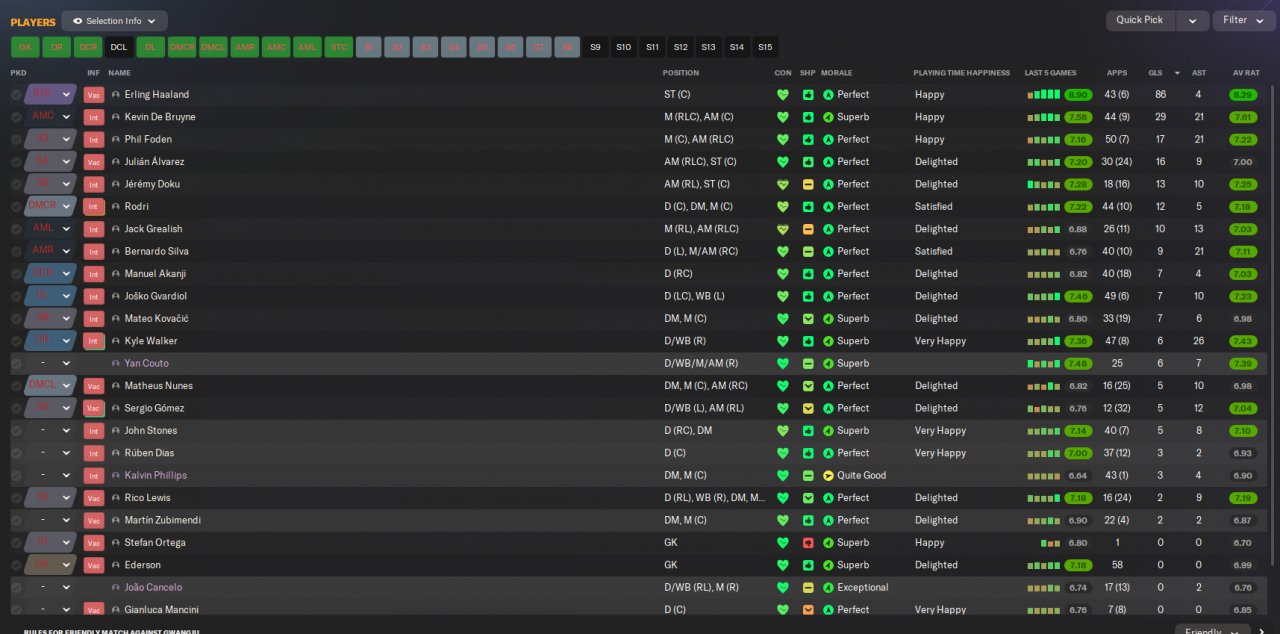Click João Cancelo's Exceptional morale icon
Image resolution: width=1280 pixels, height=634 pixels.
pyautogui.click(x=828, y=588)
